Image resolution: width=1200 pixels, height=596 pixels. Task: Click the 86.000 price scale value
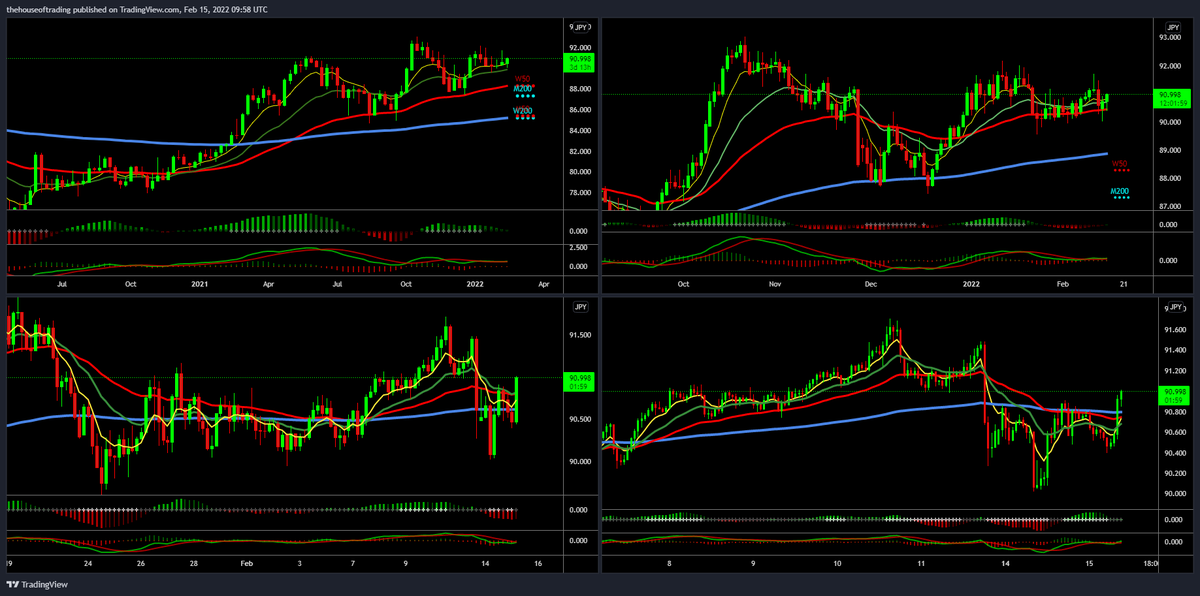580,109
